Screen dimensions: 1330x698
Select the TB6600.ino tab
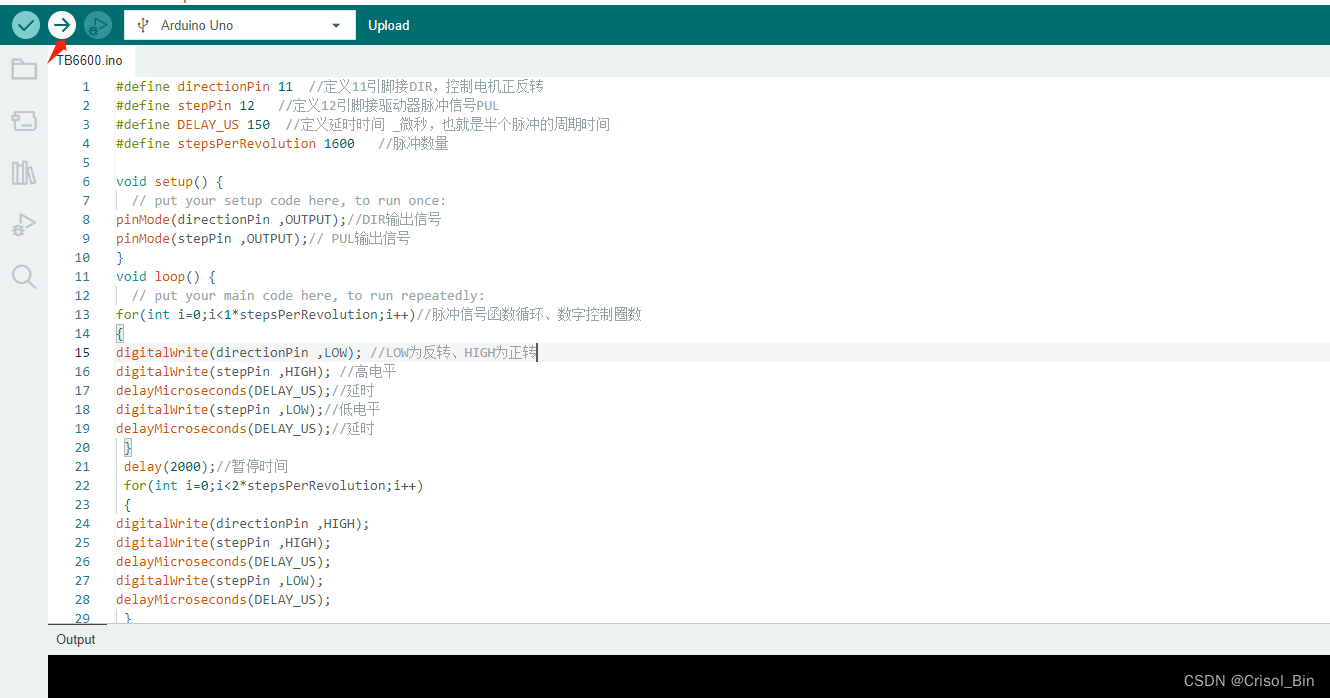point(87,60)
